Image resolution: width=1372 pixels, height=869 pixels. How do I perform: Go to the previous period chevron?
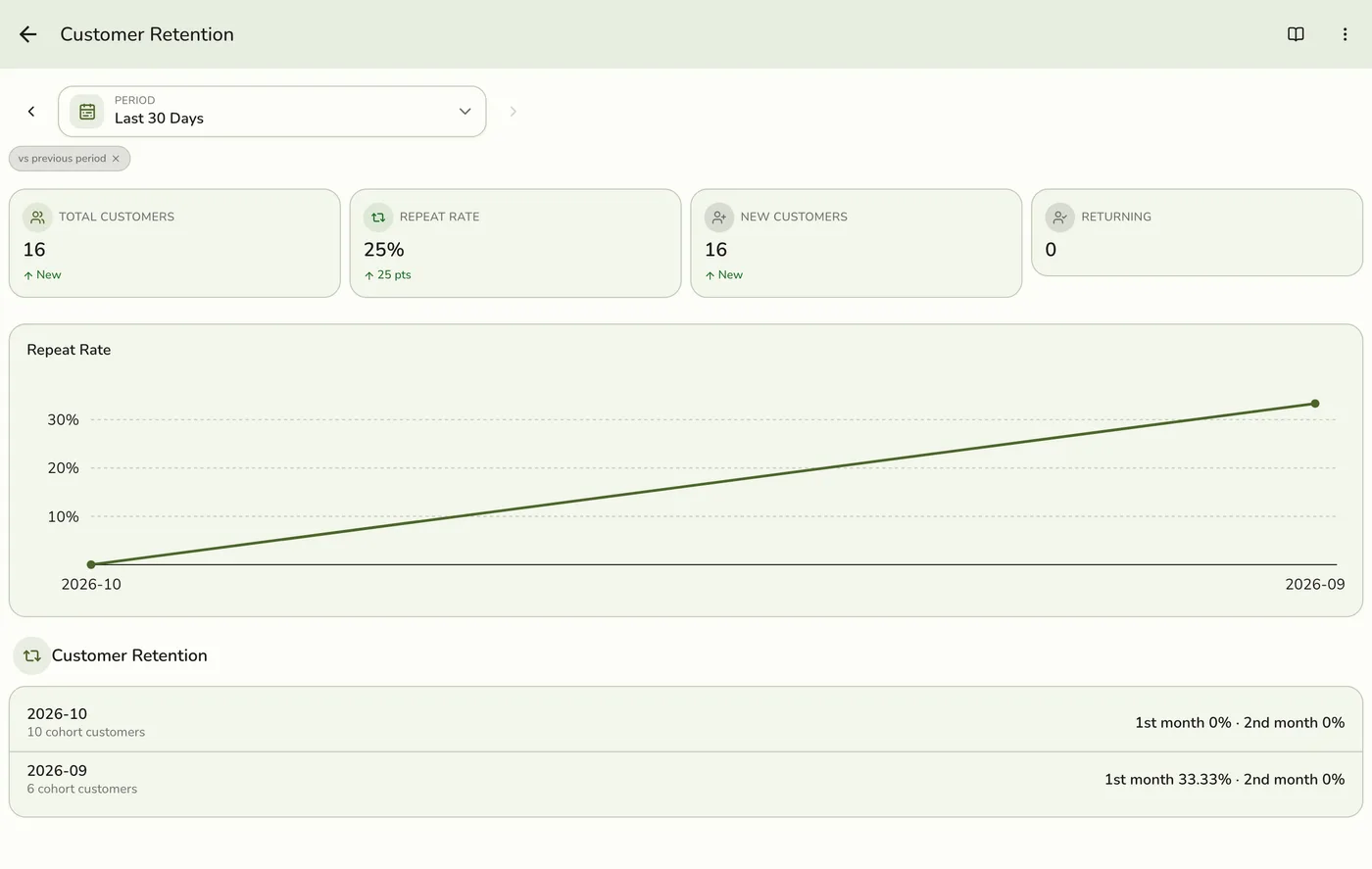click(31, 112)
